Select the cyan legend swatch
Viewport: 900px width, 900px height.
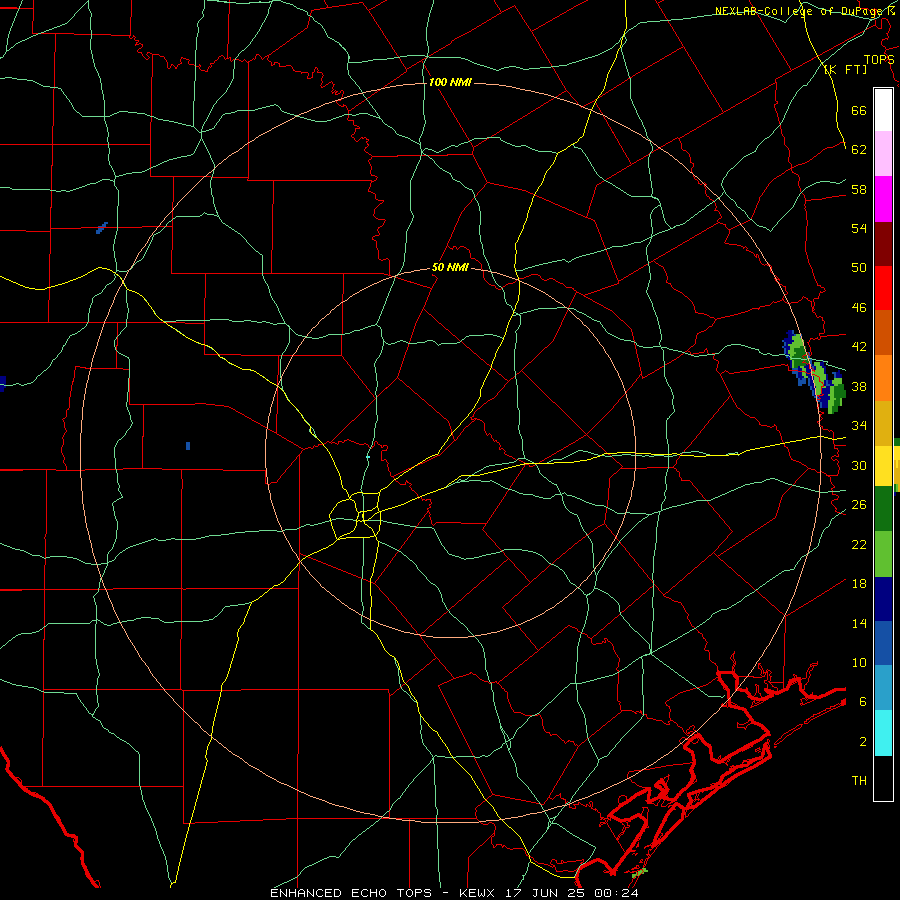(x=883, y=733)
